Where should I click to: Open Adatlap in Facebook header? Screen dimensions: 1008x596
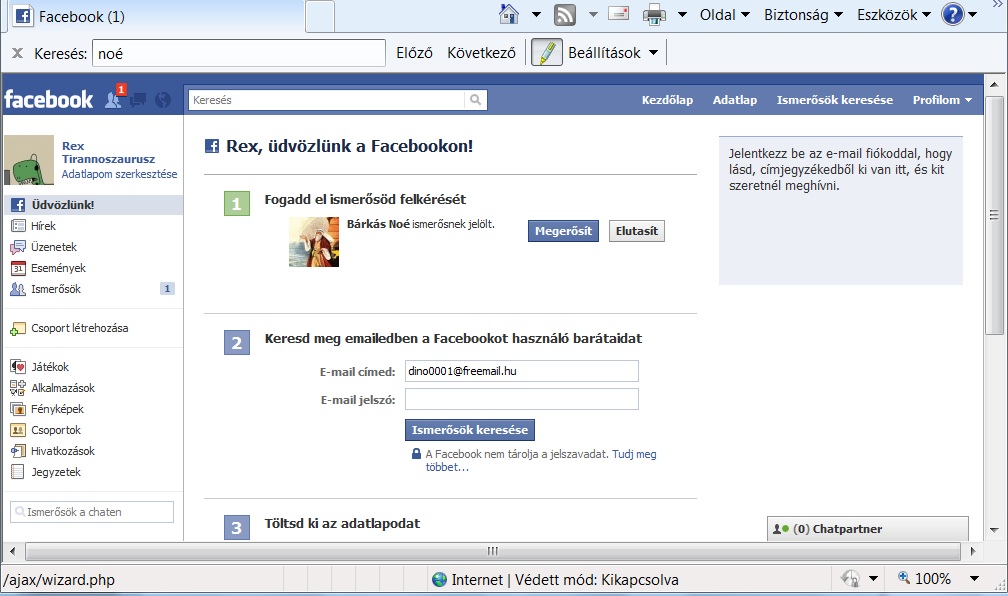tap(735, 100)
